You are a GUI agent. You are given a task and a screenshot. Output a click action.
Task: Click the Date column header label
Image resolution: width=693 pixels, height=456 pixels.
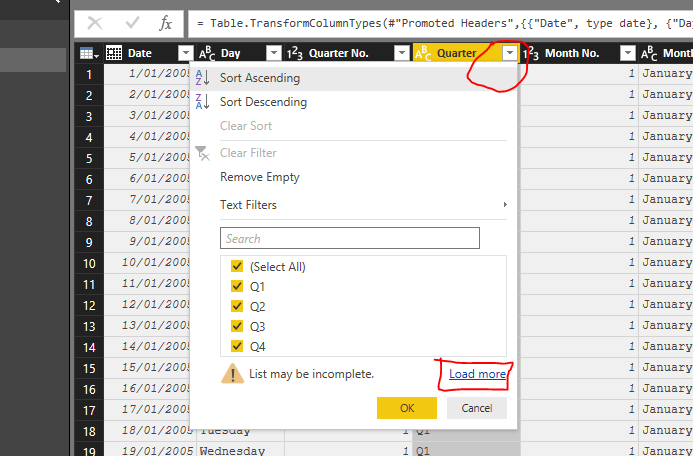(140, 53)
